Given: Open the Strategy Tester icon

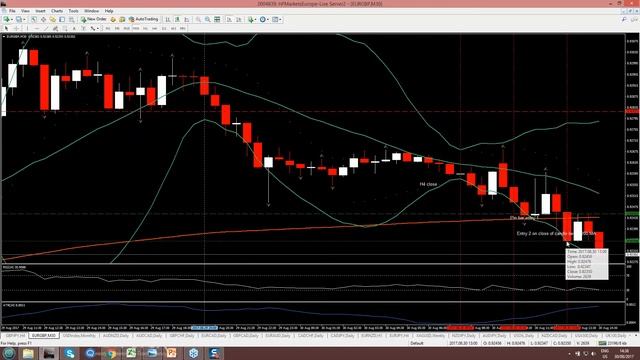Looking at the screenshot, I should click(71, 19).
